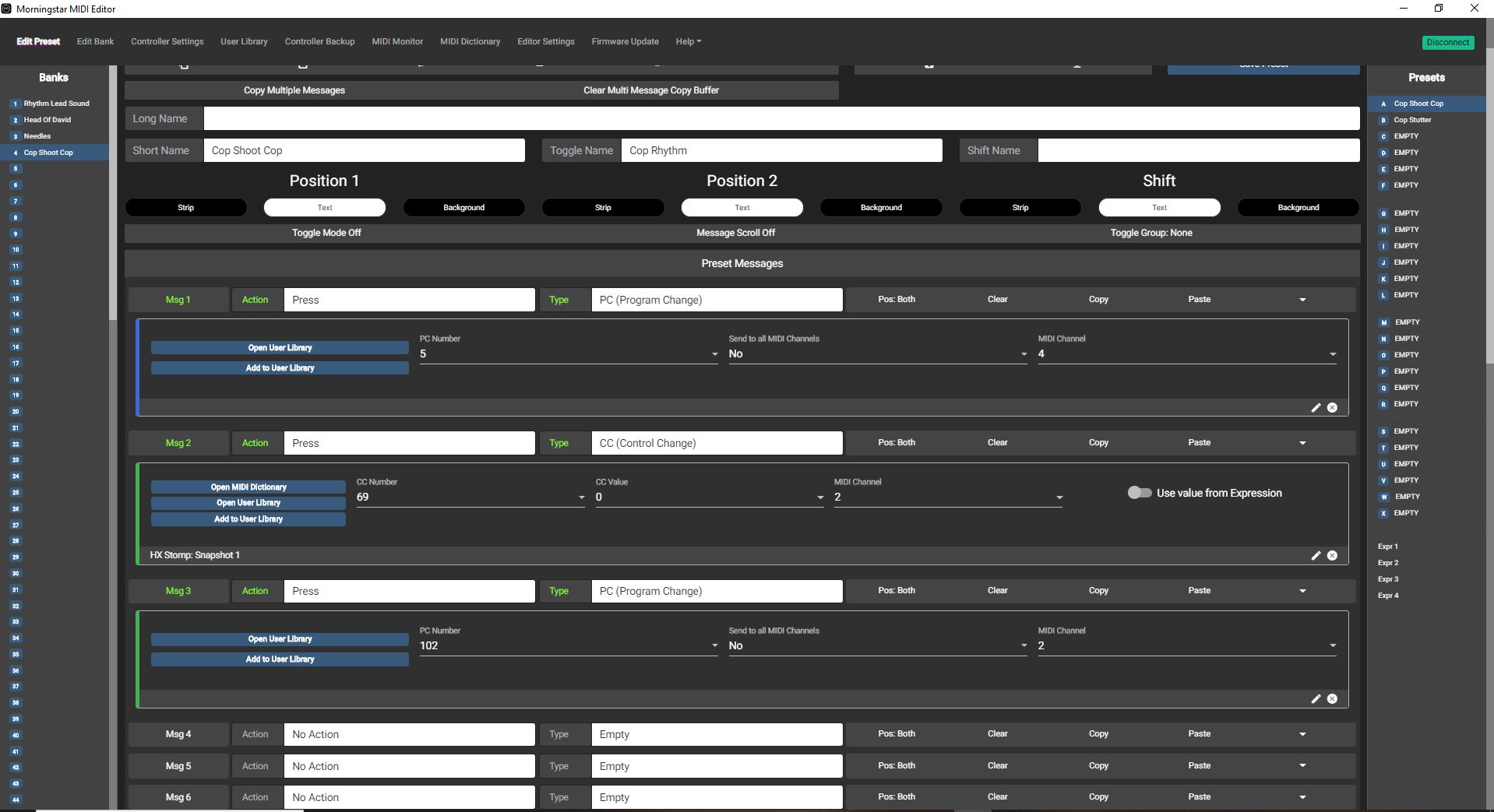Screen dimensions: 1494x812
Task: Switch to MIDI Monitor
Action: [x=397, y=41]
